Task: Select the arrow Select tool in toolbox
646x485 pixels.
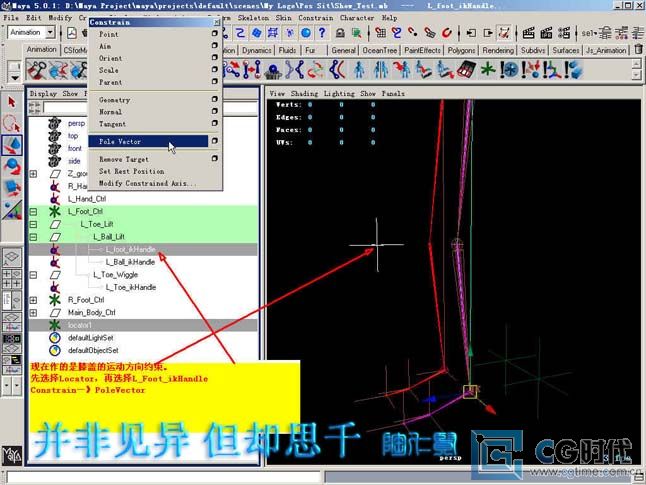Action: [12, 101]
